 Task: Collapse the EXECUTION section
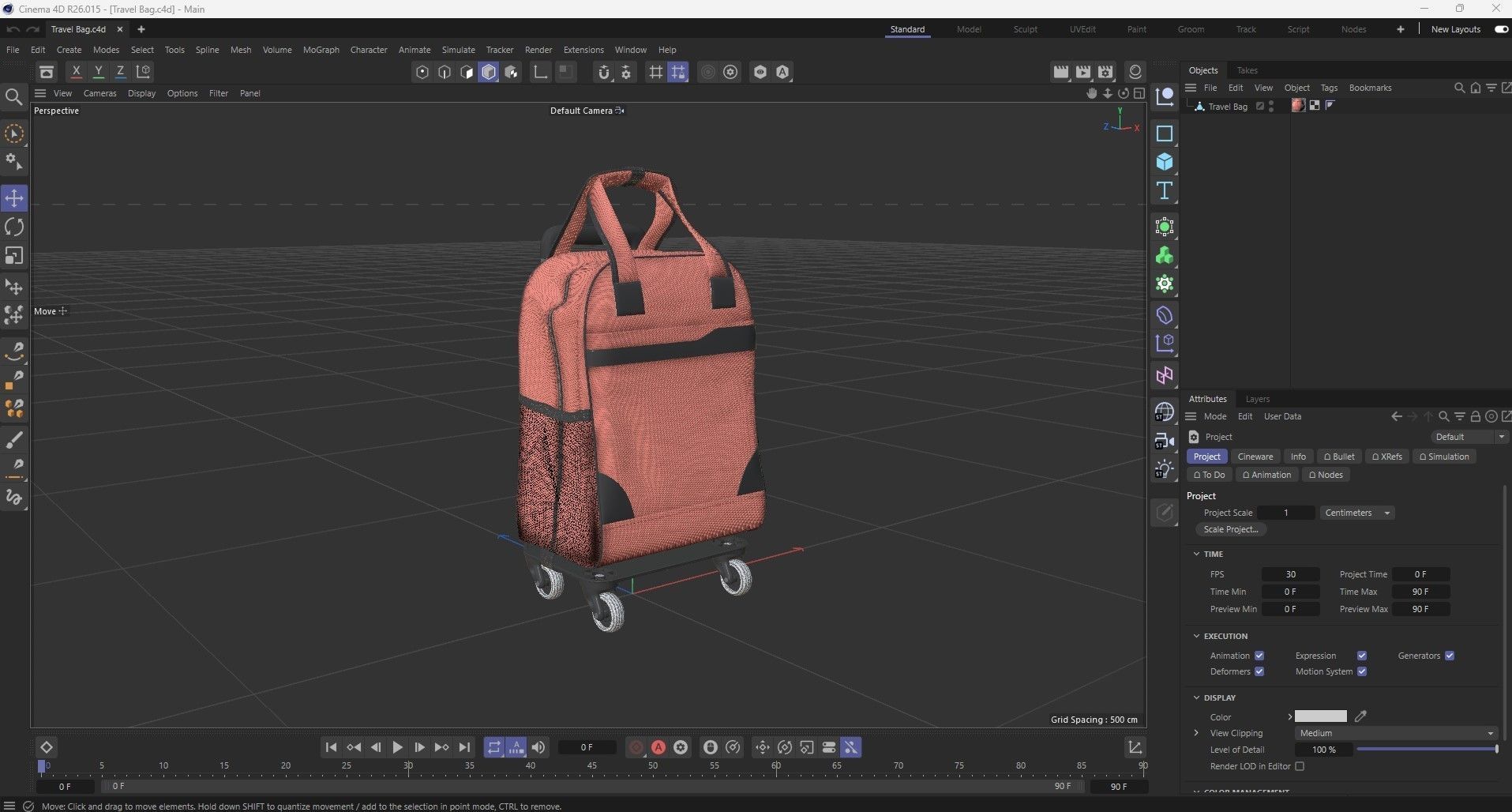click(x=1196, y=636)
